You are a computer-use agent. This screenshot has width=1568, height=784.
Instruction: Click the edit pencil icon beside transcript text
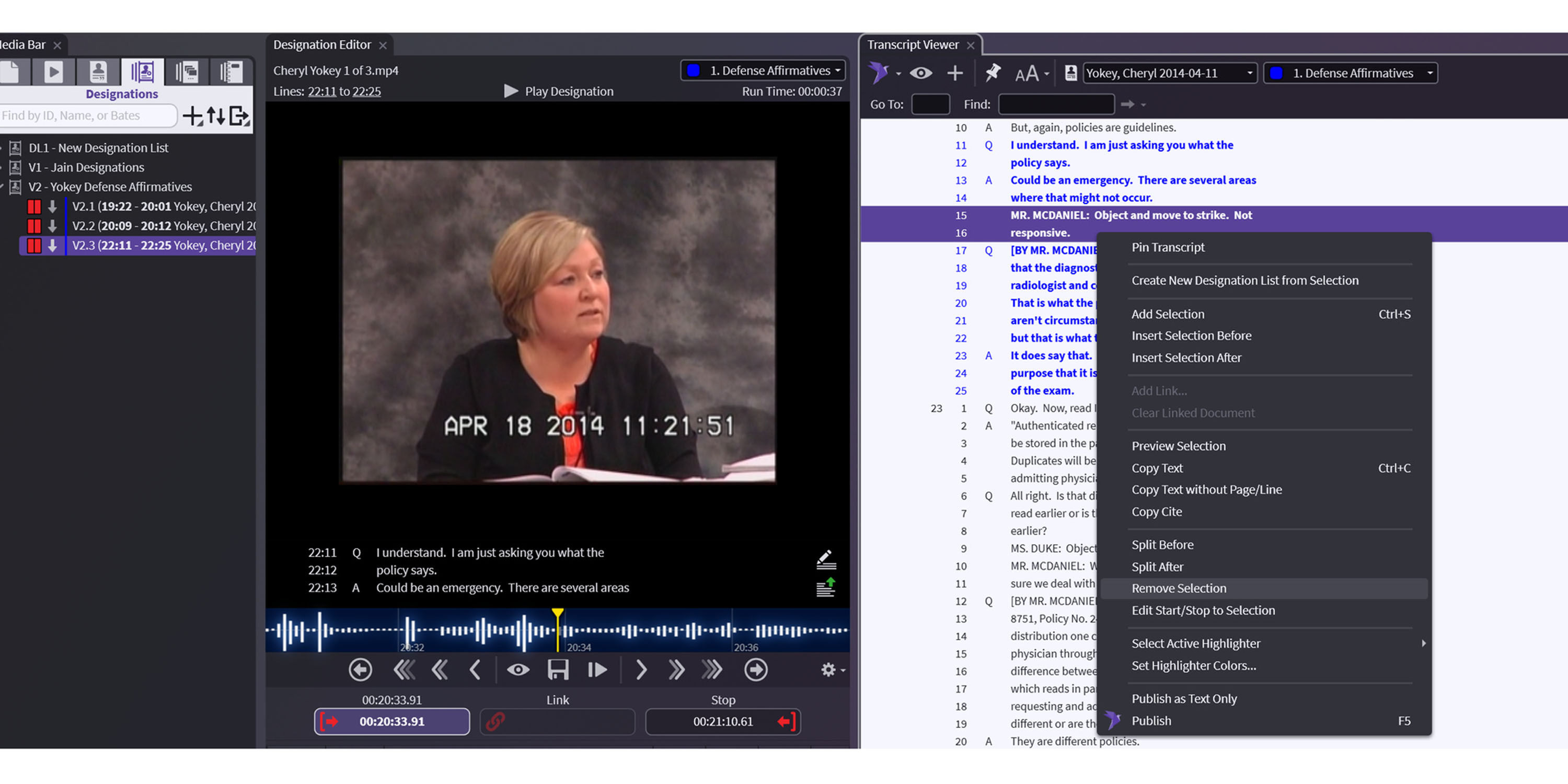coord(825,559)
